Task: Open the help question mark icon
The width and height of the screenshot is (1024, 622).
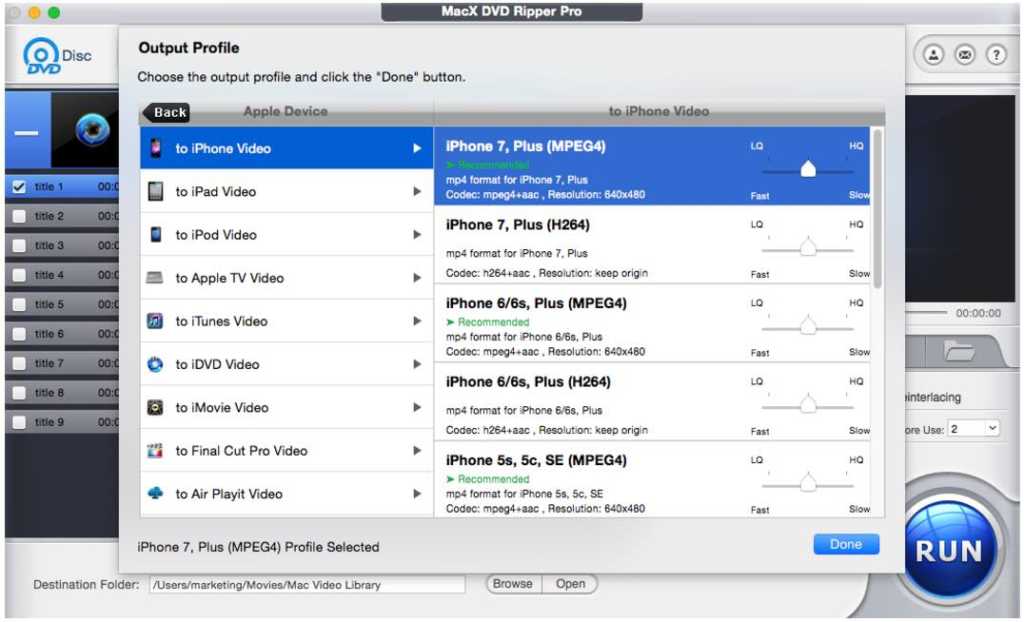Action: (x=996, y=55)
